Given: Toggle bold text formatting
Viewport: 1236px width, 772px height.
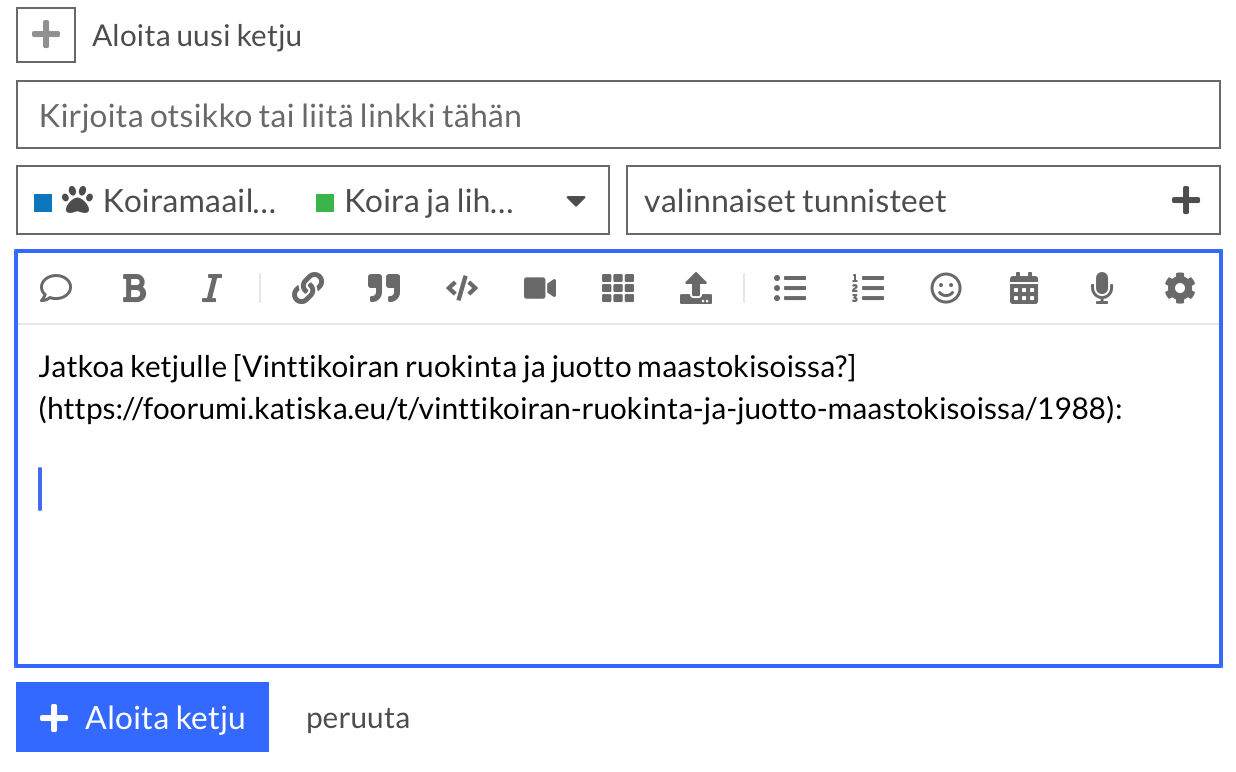Looking at the screenshot, I should click(134, 289).
